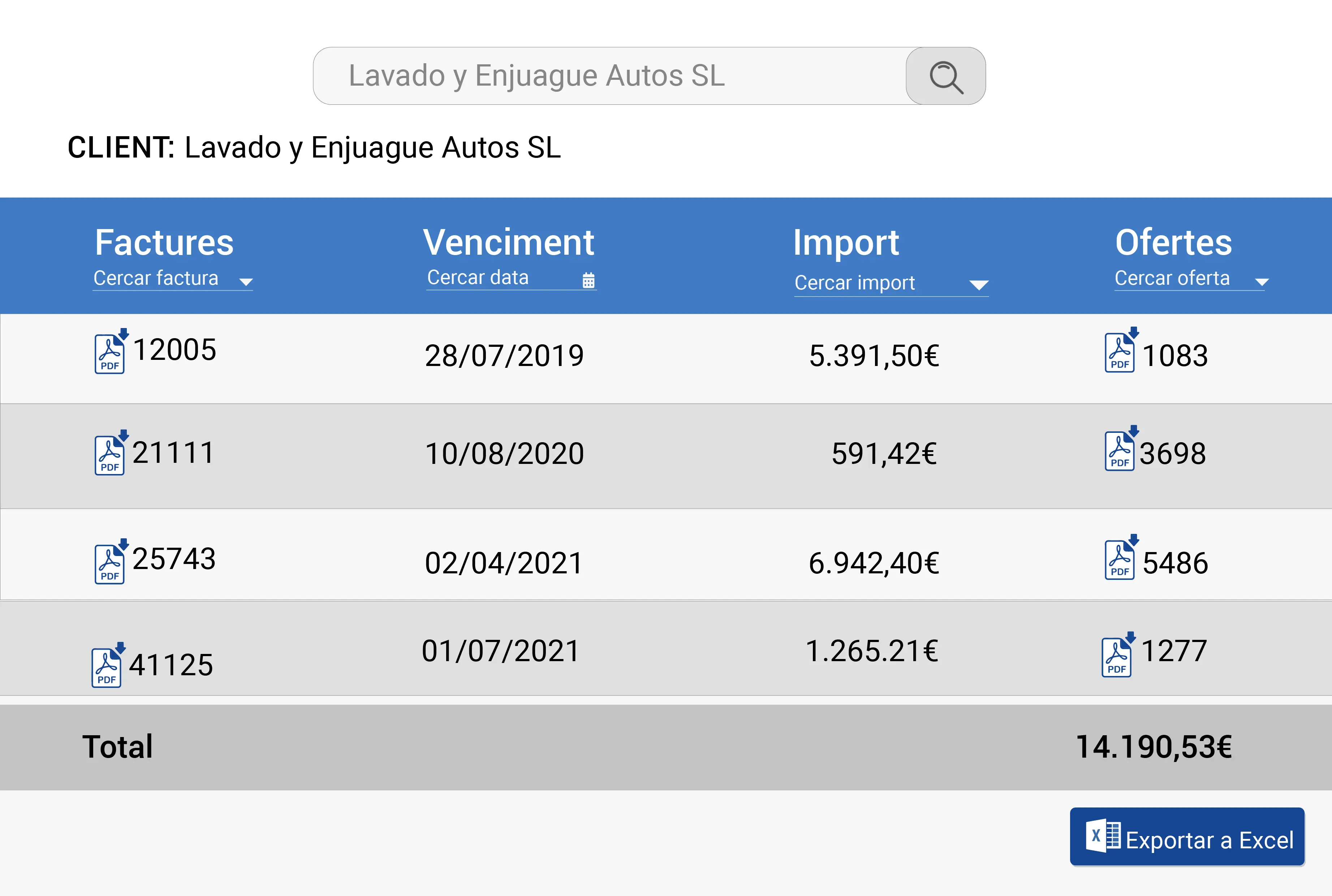The height and width of the screenshot is (896, 1332).
Task: Click the Total row label
Action: (118, 747)
